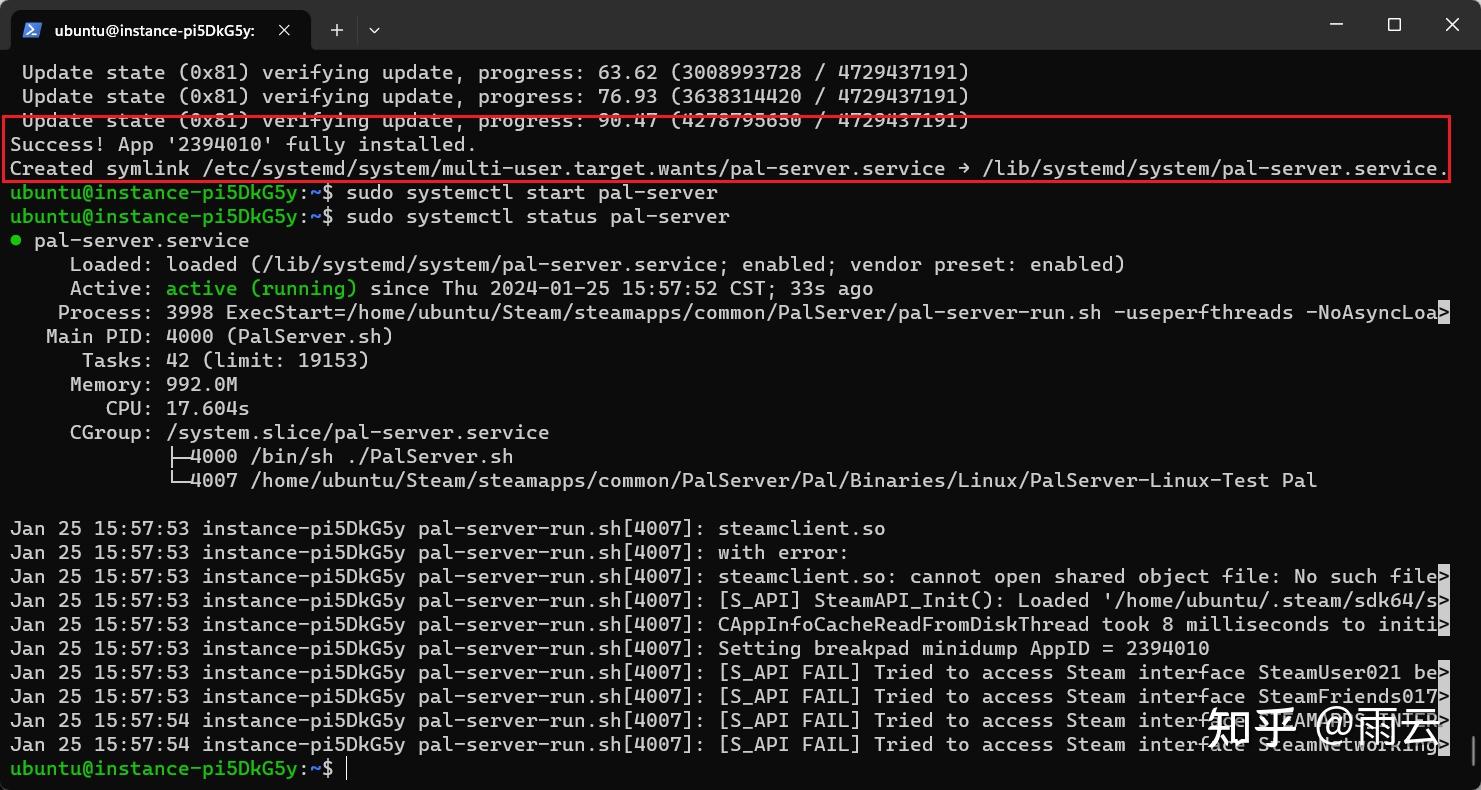Open a new terminal tab with plus
The width and height of the screenshot is (1481, 790).
(337, 30)
